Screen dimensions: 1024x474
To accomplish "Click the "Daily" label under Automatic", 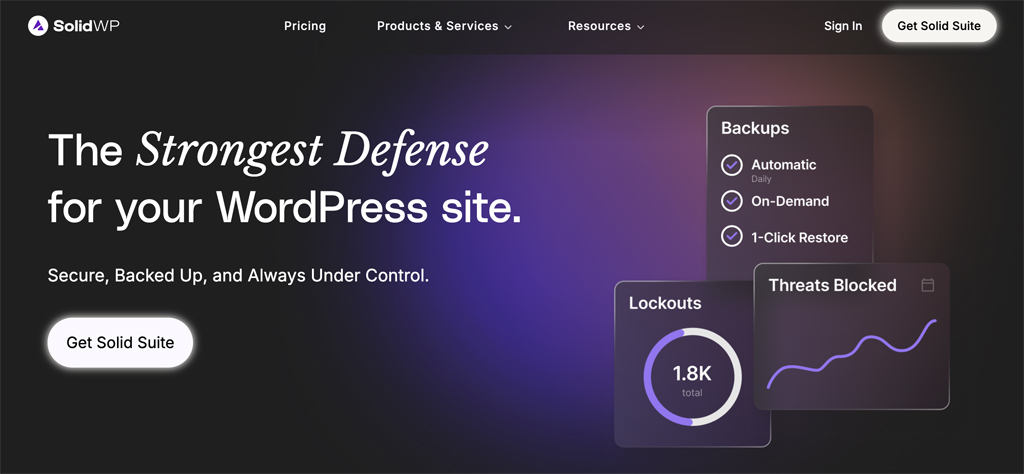I will [x=761, y=179].
